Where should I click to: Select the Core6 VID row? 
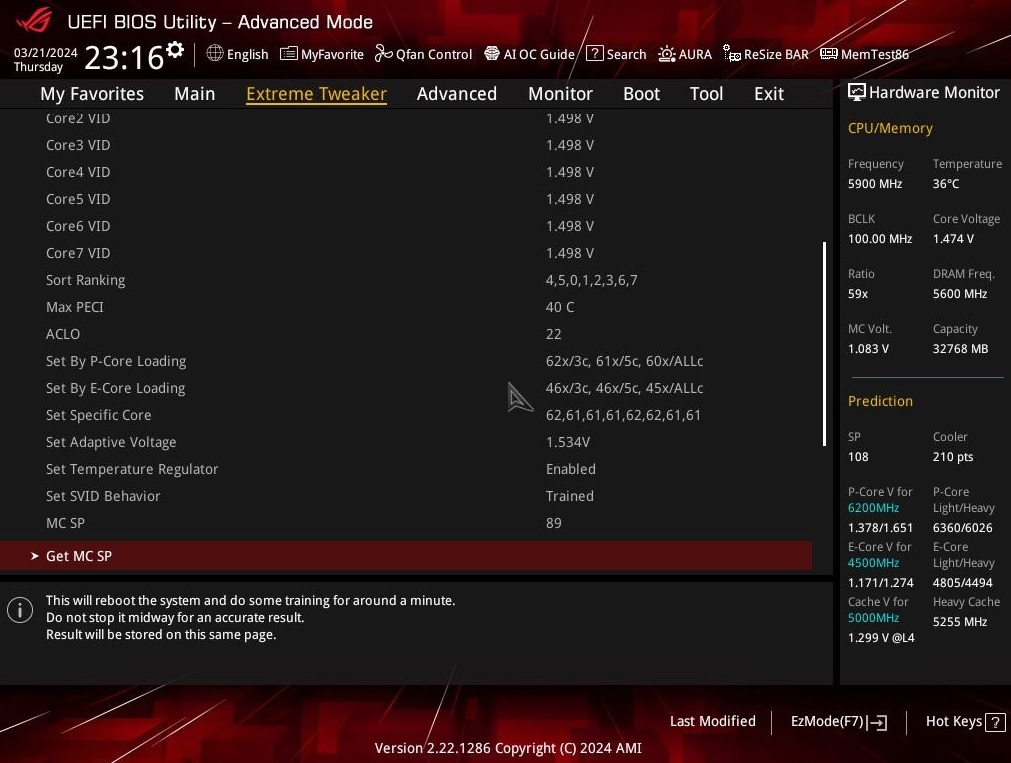coord(406,226)
